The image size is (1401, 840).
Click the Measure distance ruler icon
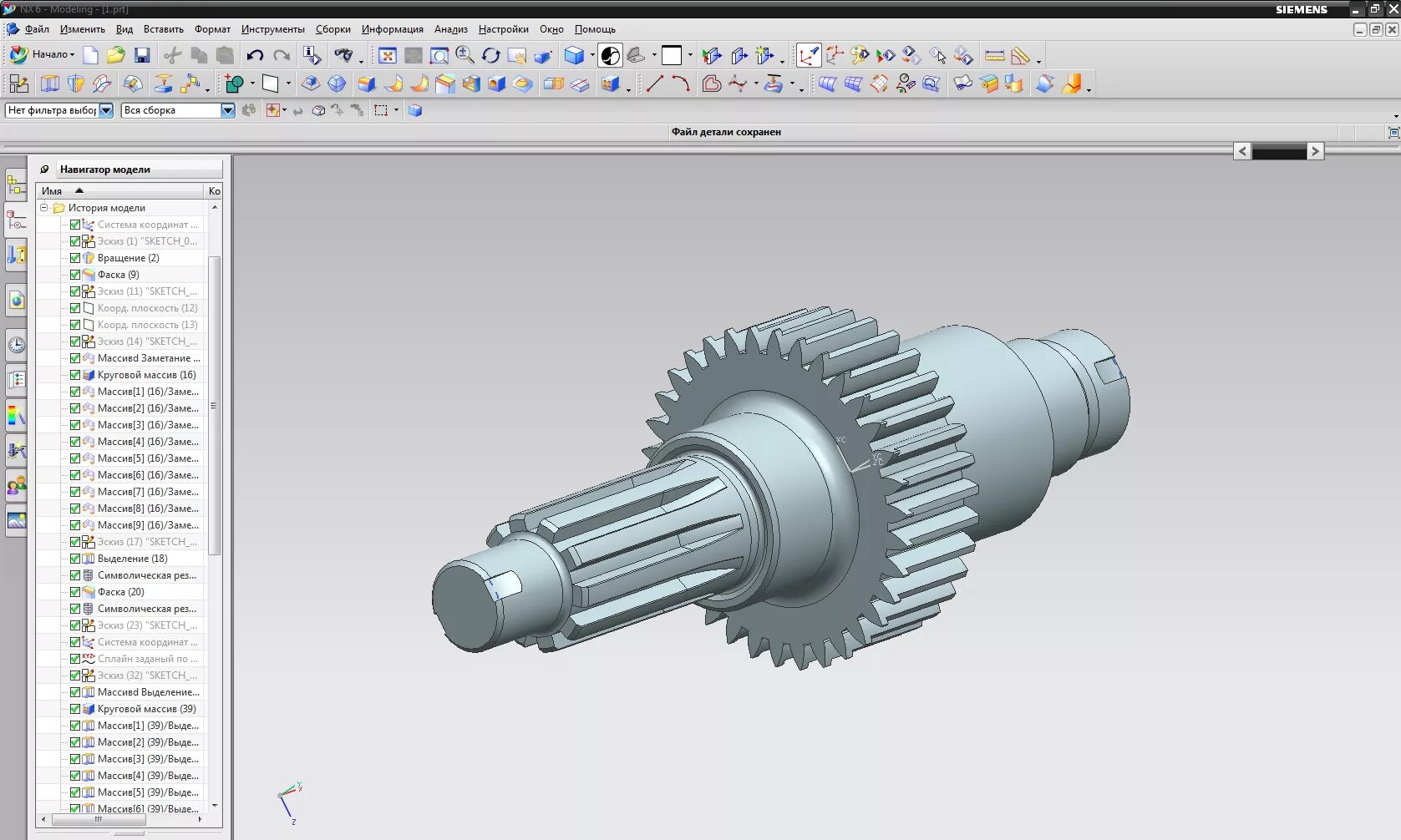994,55
